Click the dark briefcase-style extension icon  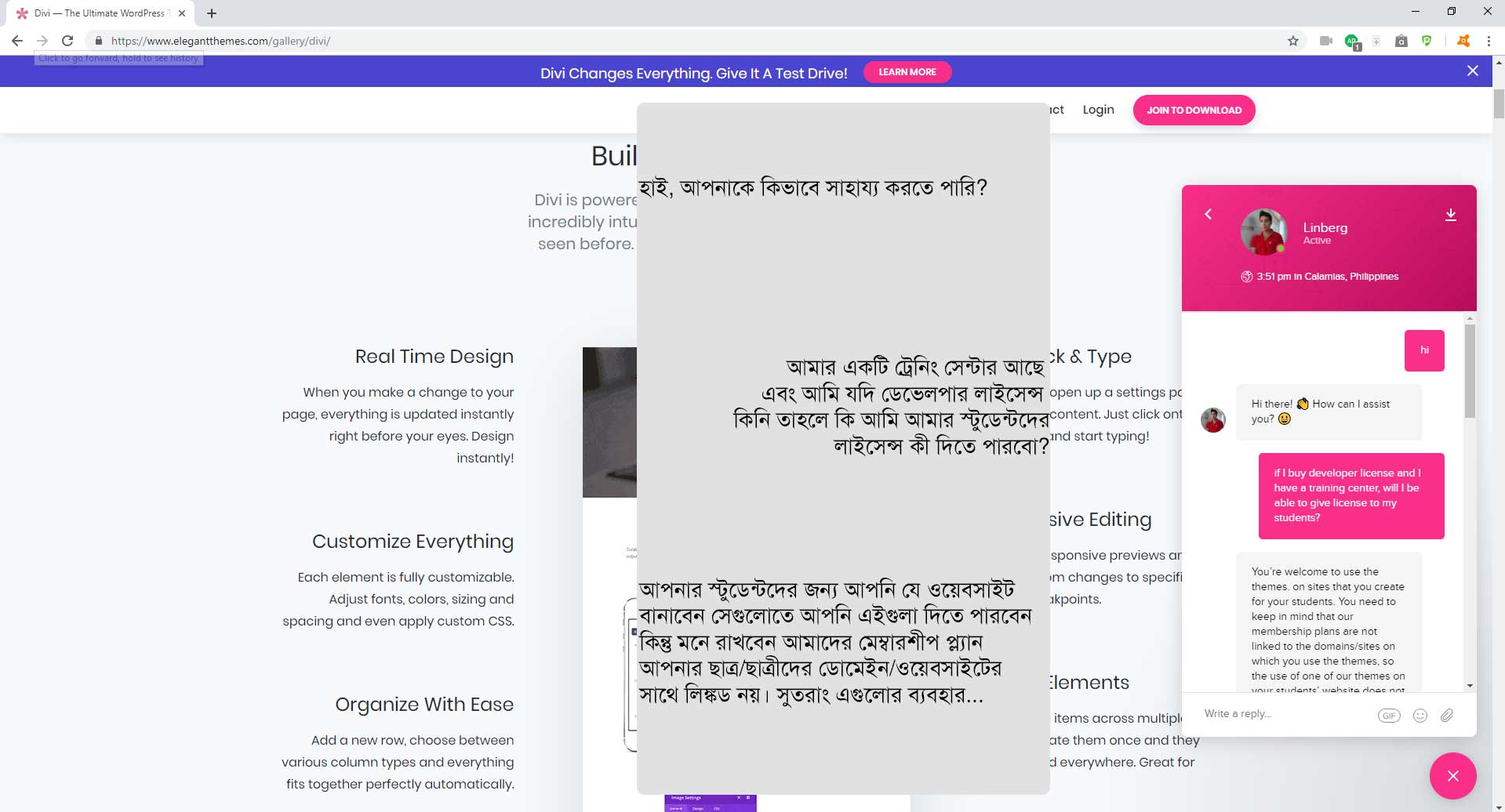(x=1401, y=41)
